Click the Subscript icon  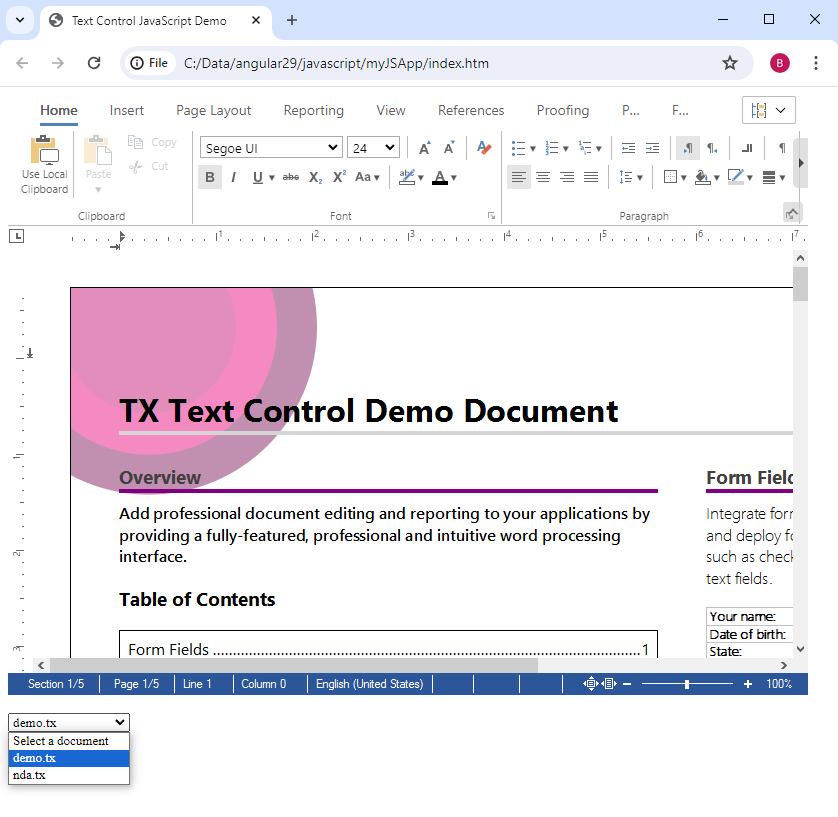pos(315,177)
